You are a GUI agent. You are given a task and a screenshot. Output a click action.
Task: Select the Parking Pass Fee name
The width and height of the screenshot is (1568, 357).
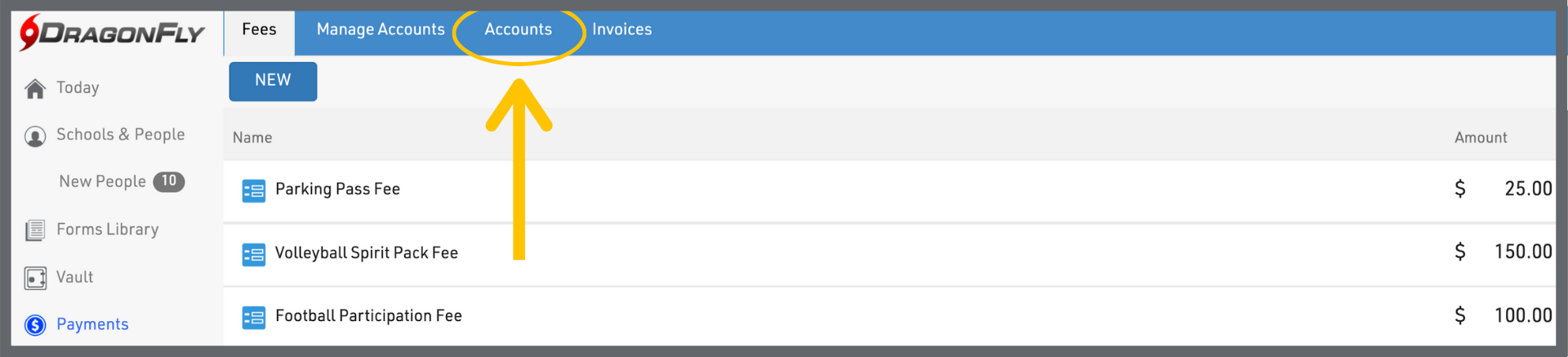(337, 190)
